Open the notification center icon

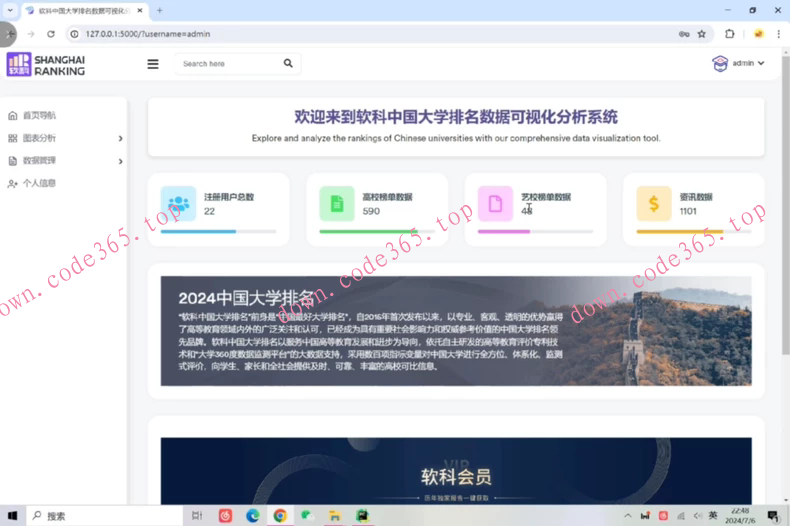773,515
